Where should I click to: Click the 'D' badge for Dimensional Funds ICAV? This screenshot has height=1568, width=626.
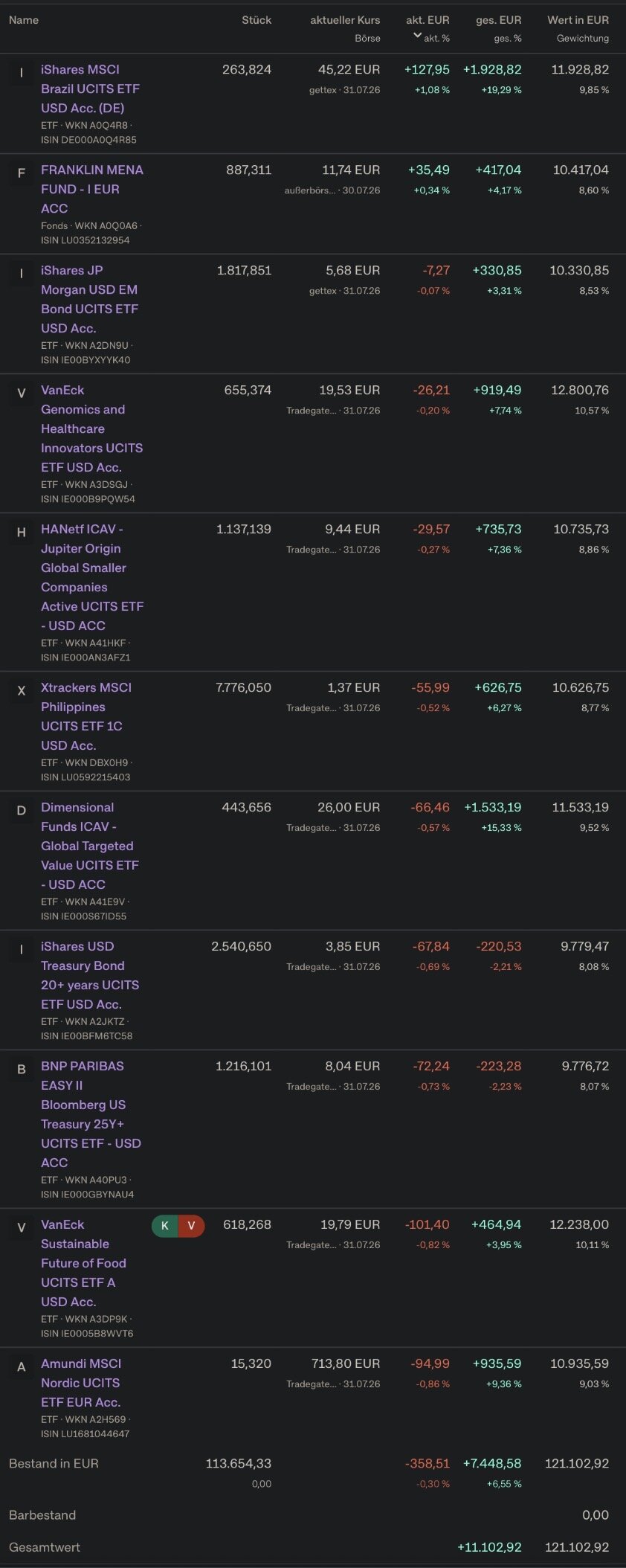(21, 811)
